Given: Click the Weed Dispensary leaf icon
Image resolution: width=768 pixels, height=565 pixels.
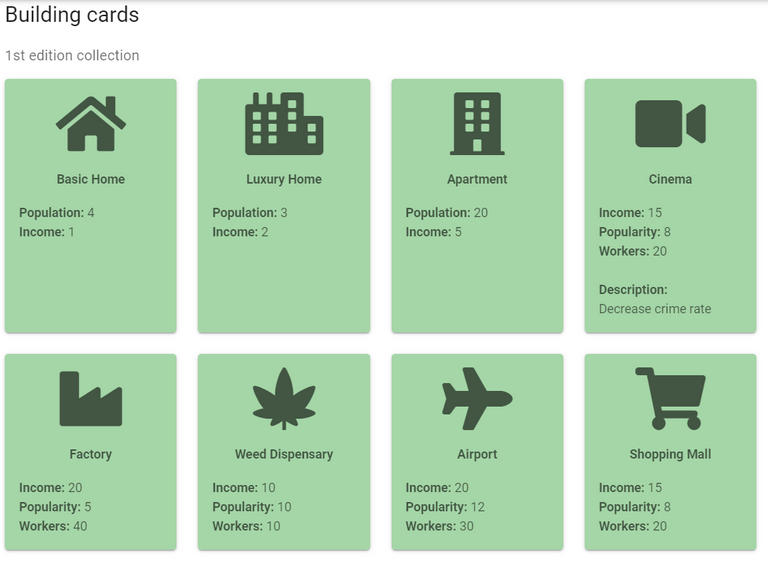Looking at the screenshot, I should pyautogui.click(x=284, y=398).
